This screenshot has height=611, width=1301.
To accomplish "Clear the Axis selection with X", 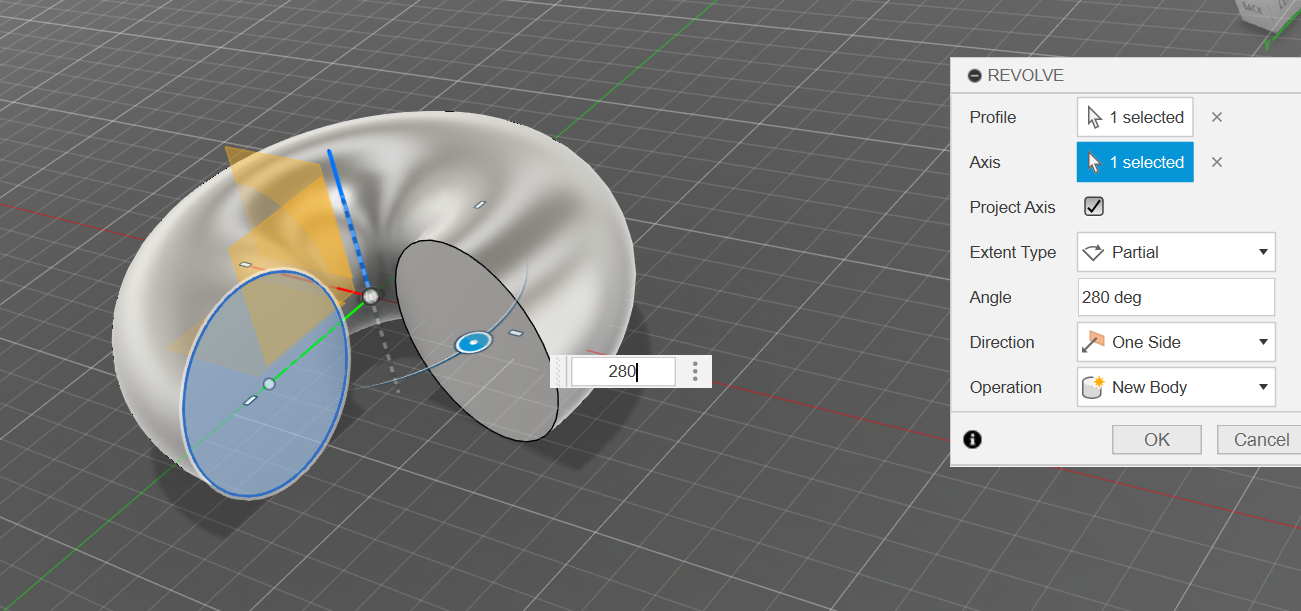I will (1217, 162).
